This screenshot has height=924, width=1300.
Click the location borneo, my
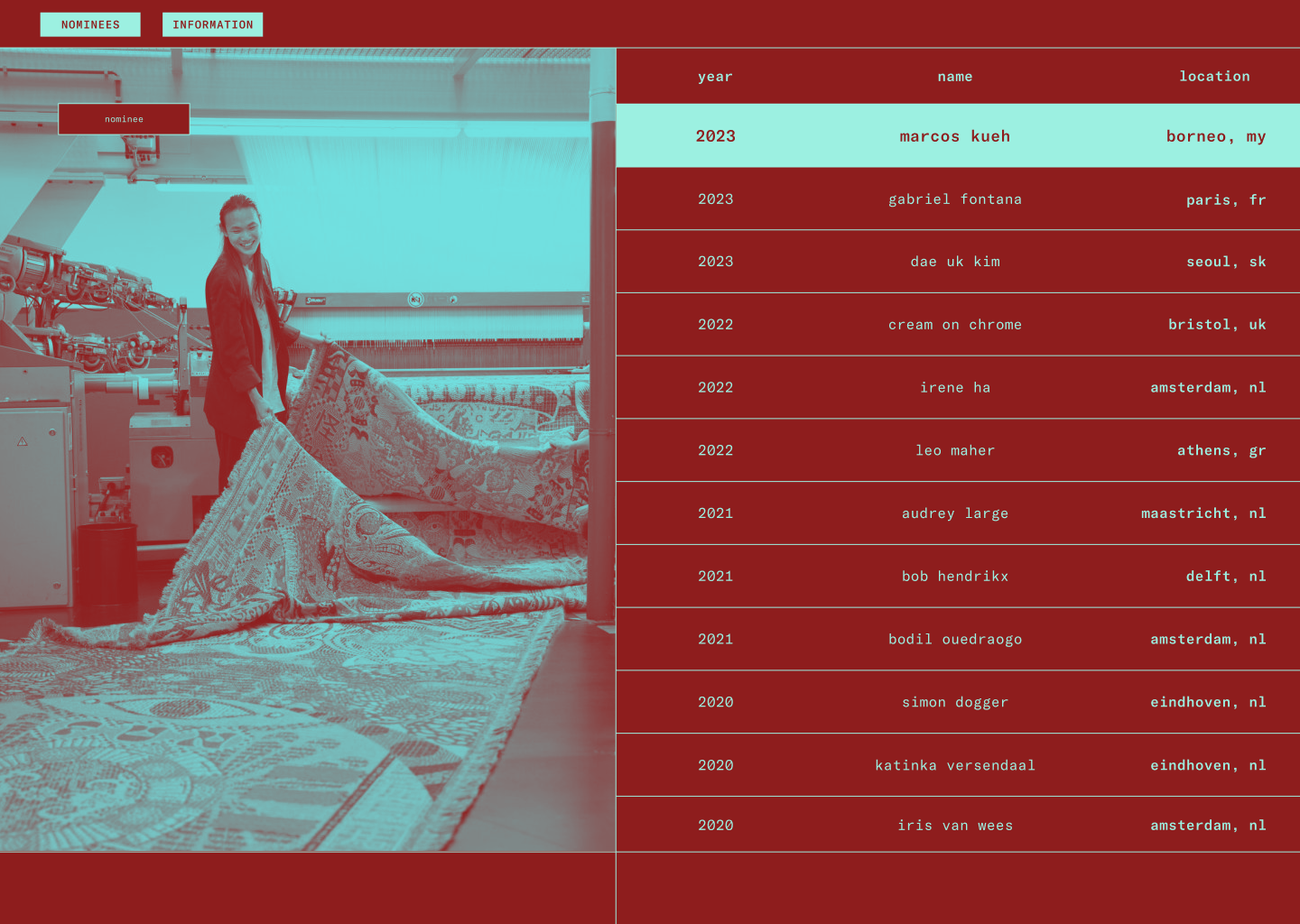pos(1216,136)
